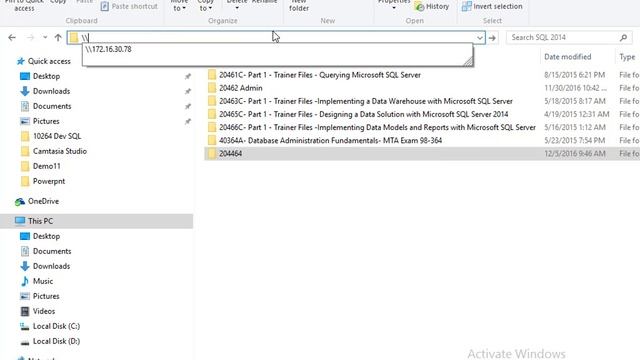Sort by Date modified column
Viewport: 640px width, 360px height.
(x=567, y=57)
